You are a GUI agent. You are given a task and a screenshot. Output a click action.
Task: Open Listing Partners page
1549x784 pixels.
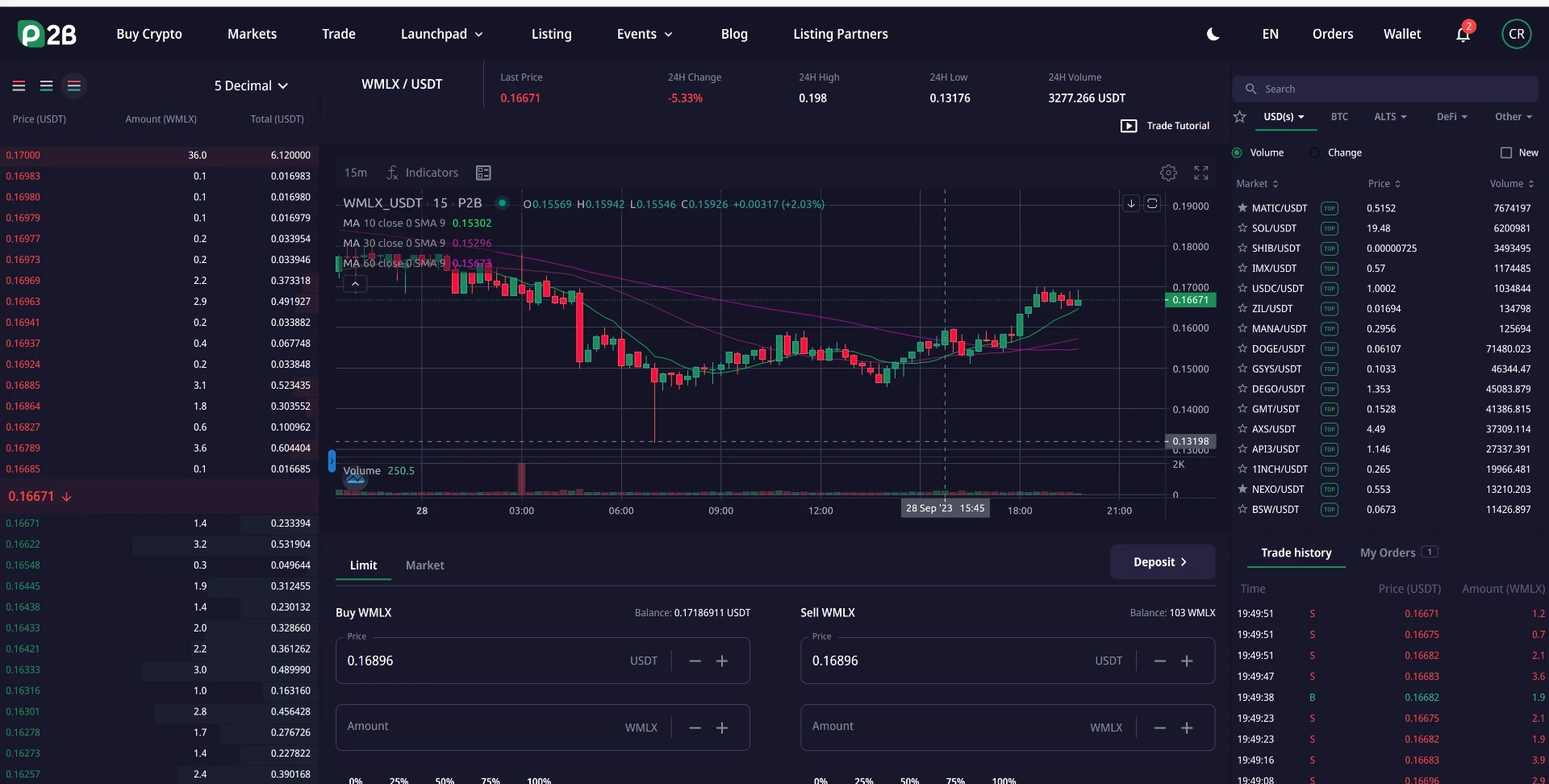[x=841, y=34]
